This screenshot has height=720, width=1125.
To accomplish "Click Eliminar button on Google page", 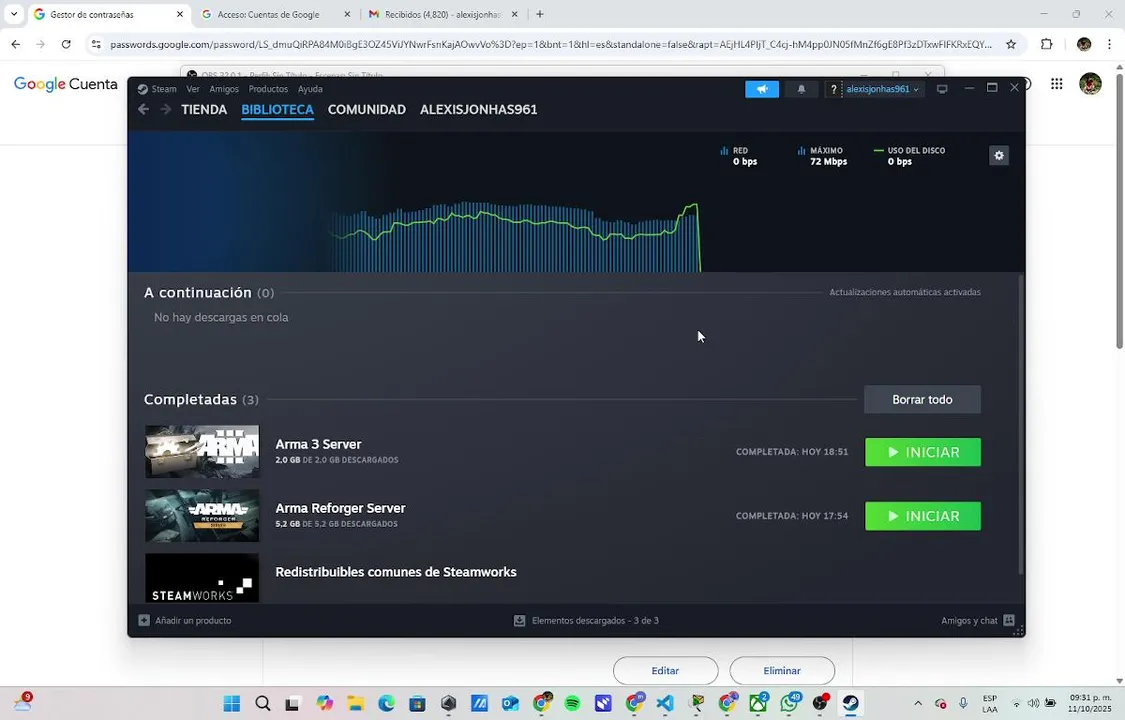I will click(x=782, y=671).
